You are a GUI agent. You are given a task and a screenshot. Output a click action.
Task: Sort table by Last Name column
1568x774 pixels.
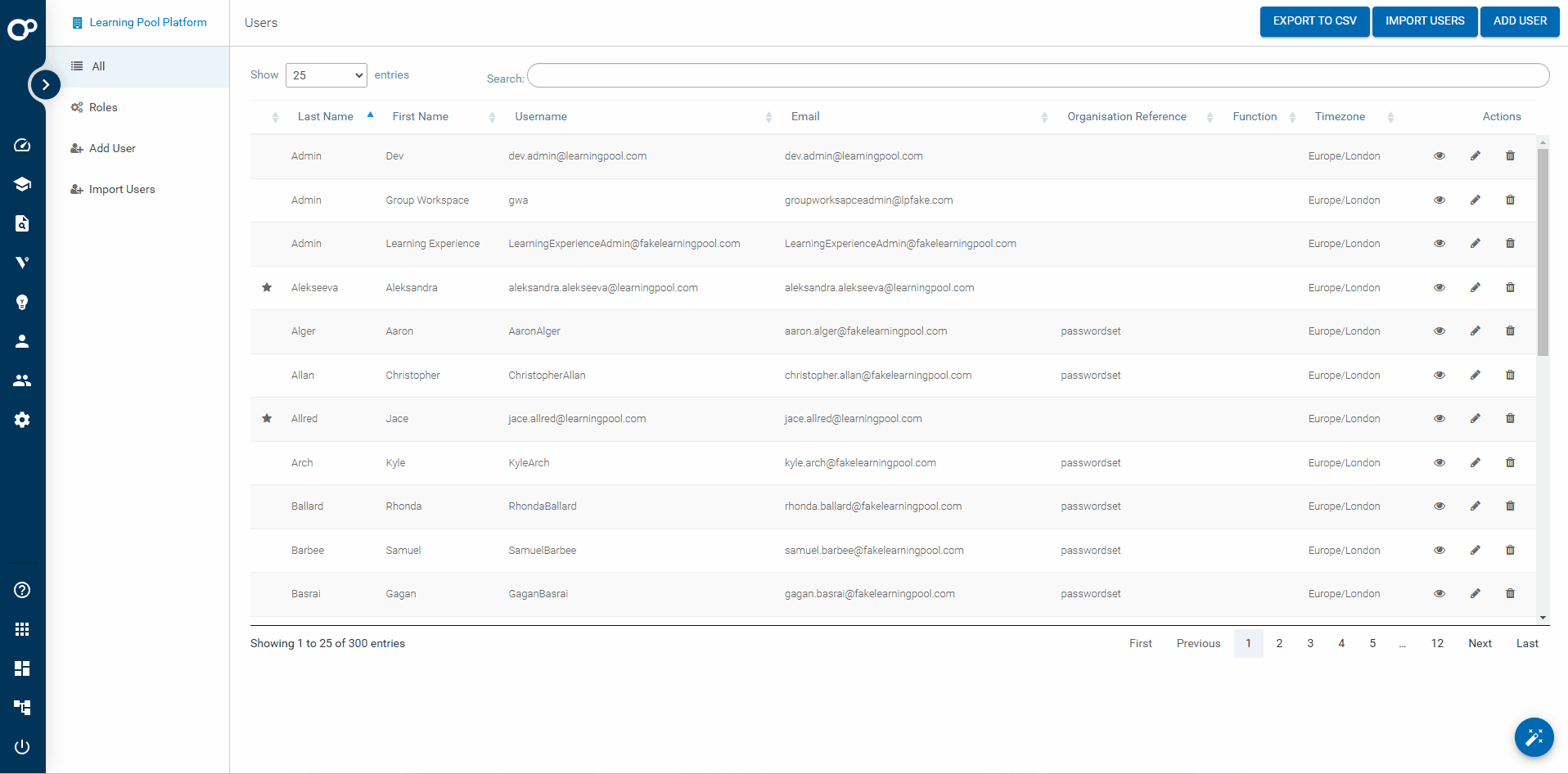point(326,117)
